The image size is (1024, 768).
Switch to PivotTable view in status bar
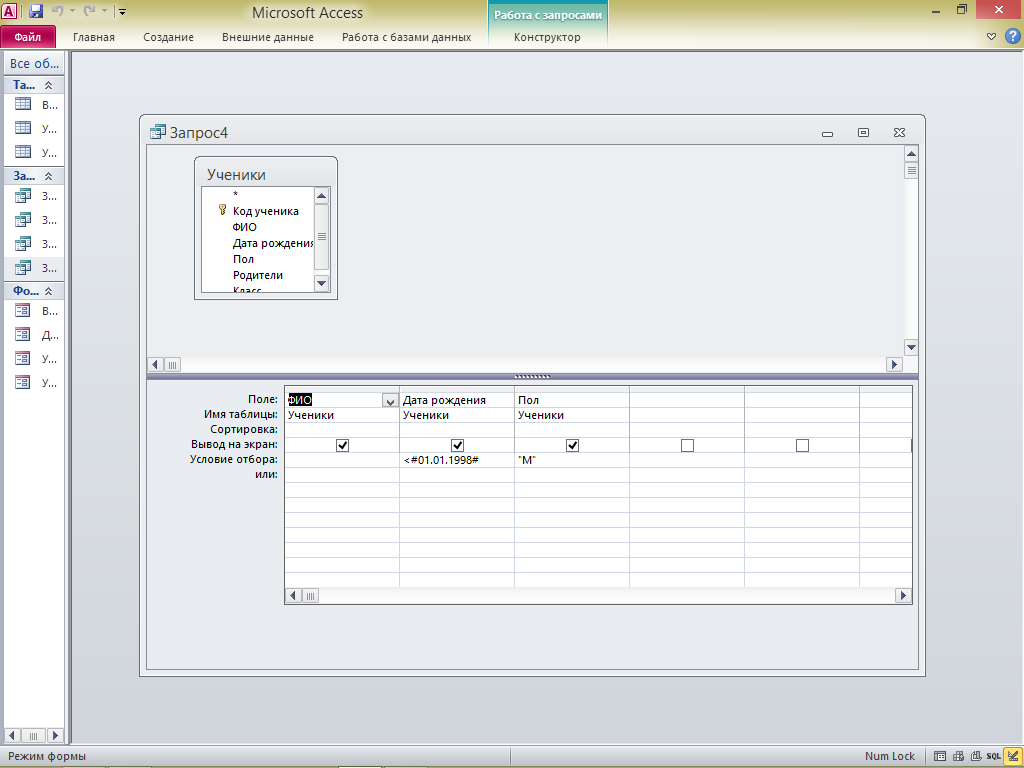coord(958,756)
